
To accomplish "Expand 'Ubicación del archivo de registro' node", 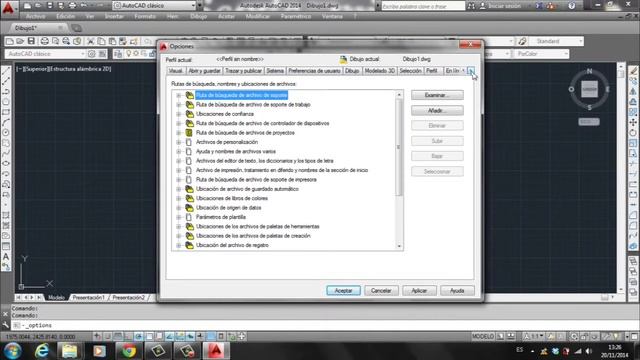I will click(x=178, y=246).
